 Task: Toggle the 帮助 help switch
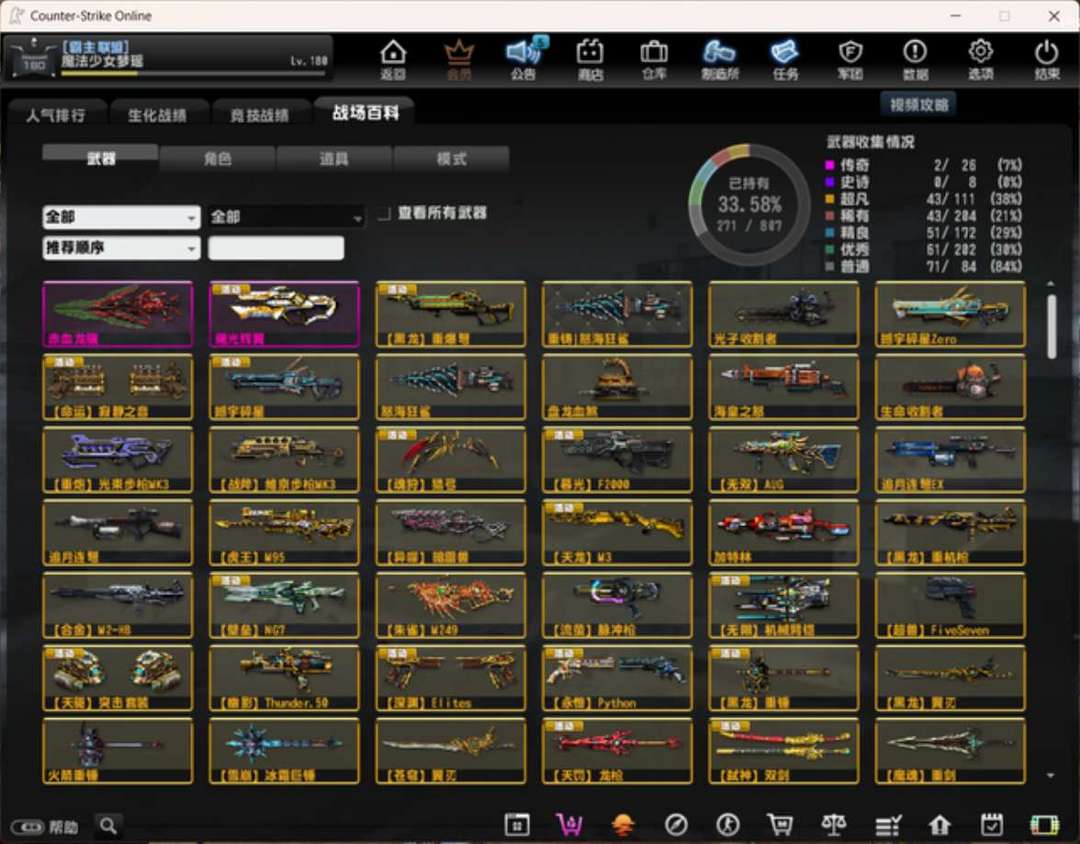pyautogui.click(x=28, y=827)
